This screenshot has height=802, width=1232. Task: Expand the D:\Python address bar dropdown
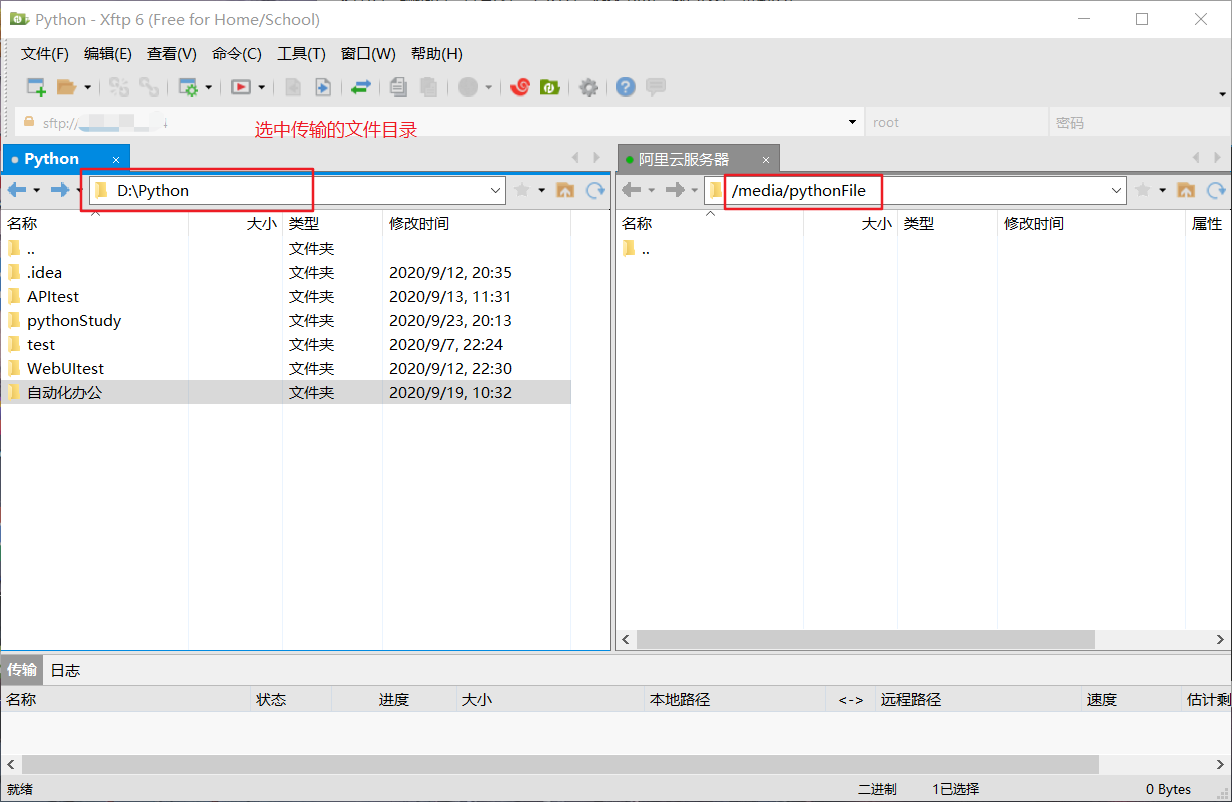(496, 190)
